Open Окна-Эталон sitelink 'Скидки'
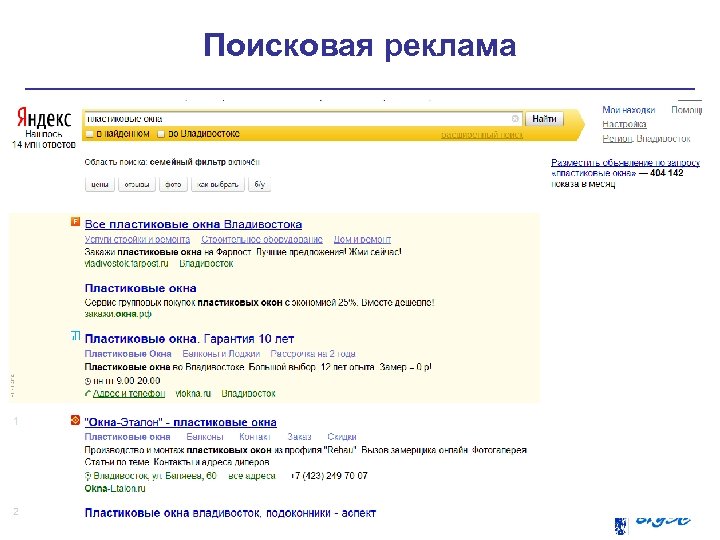Screen dimensions: 720x540 (342, 437)
